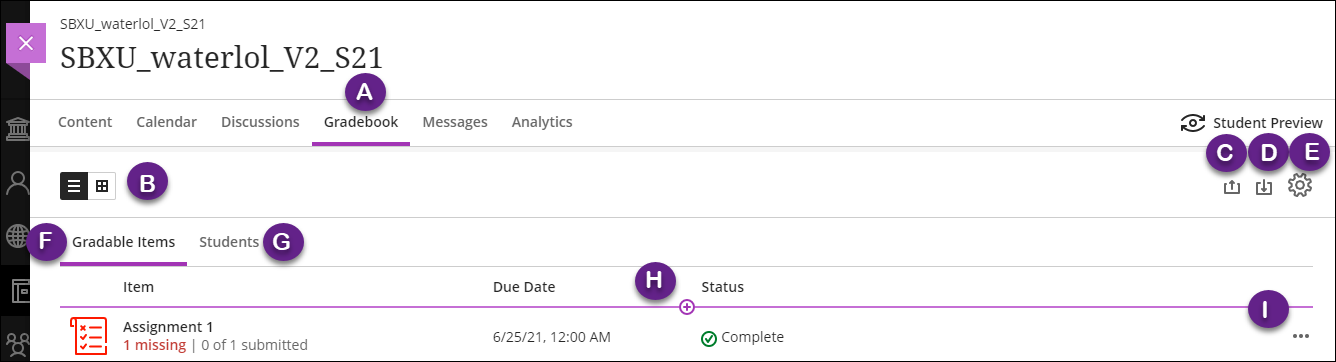Click the globe icon in left sidebar
This screenshot has height=362, width=1336.
tap(17, 236)
